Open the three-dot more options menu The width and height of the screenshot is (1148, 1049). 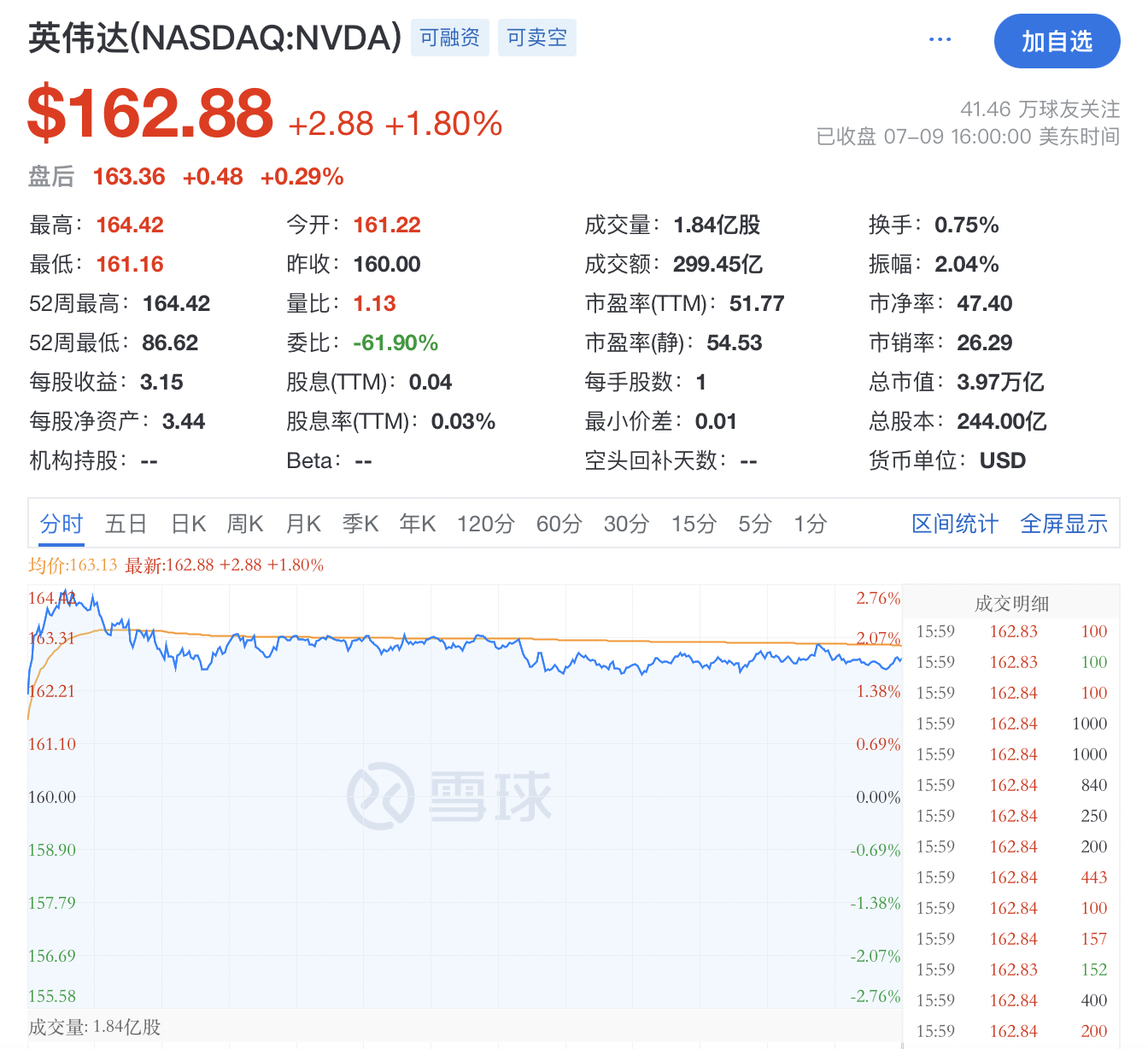pyautogui.click(x=940, y=39)
